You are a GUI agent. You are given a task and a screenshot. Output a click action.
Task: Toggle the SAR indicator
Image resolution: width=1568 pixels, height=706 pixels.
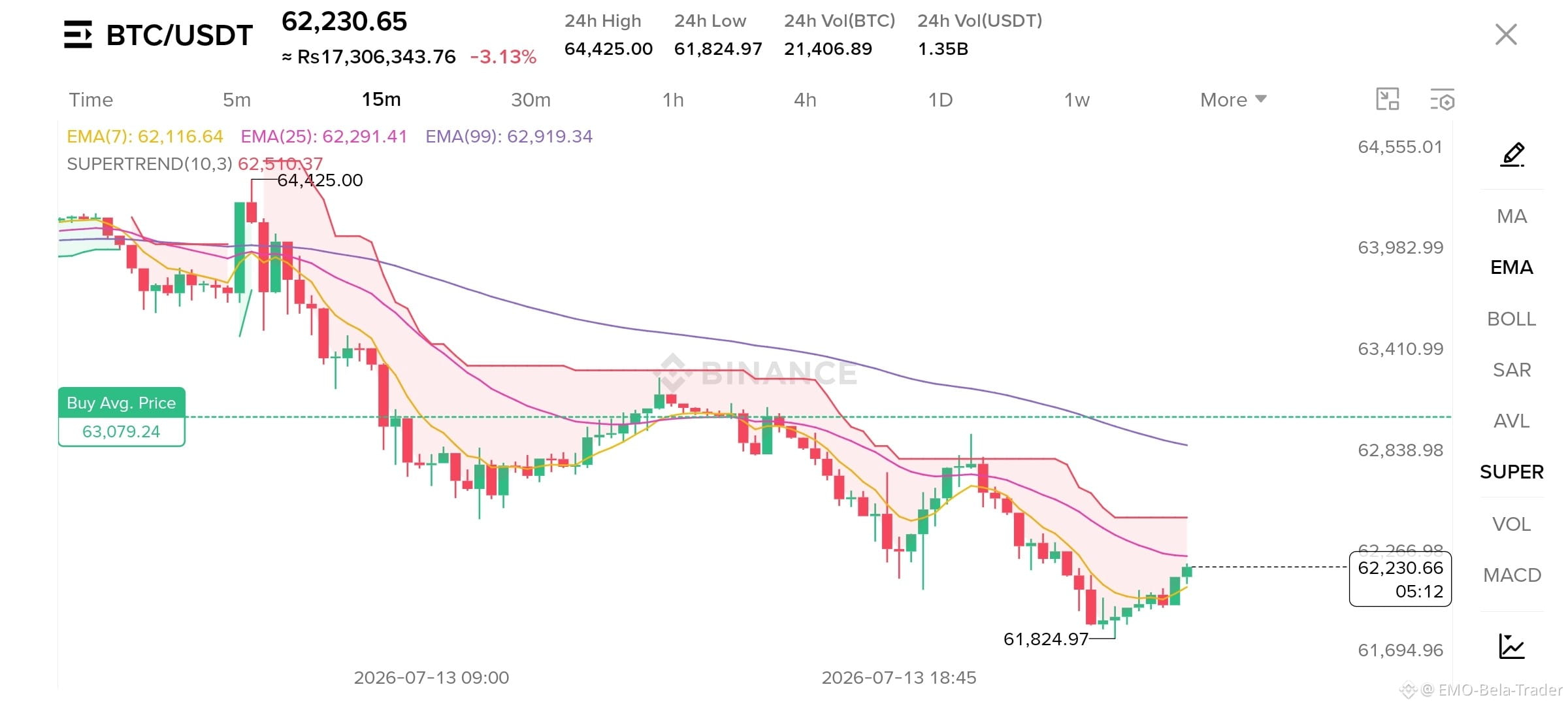tap(1512, 370)
